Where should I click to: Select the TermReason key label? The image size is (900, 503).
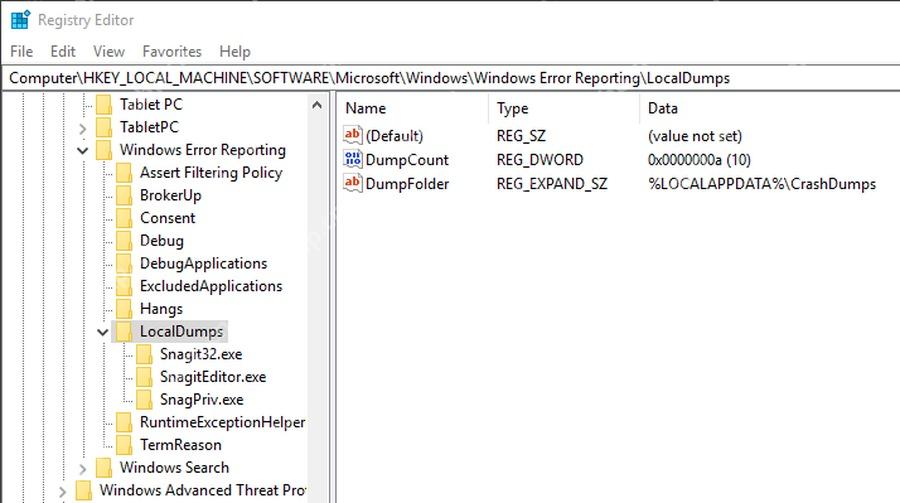[181, 445]
